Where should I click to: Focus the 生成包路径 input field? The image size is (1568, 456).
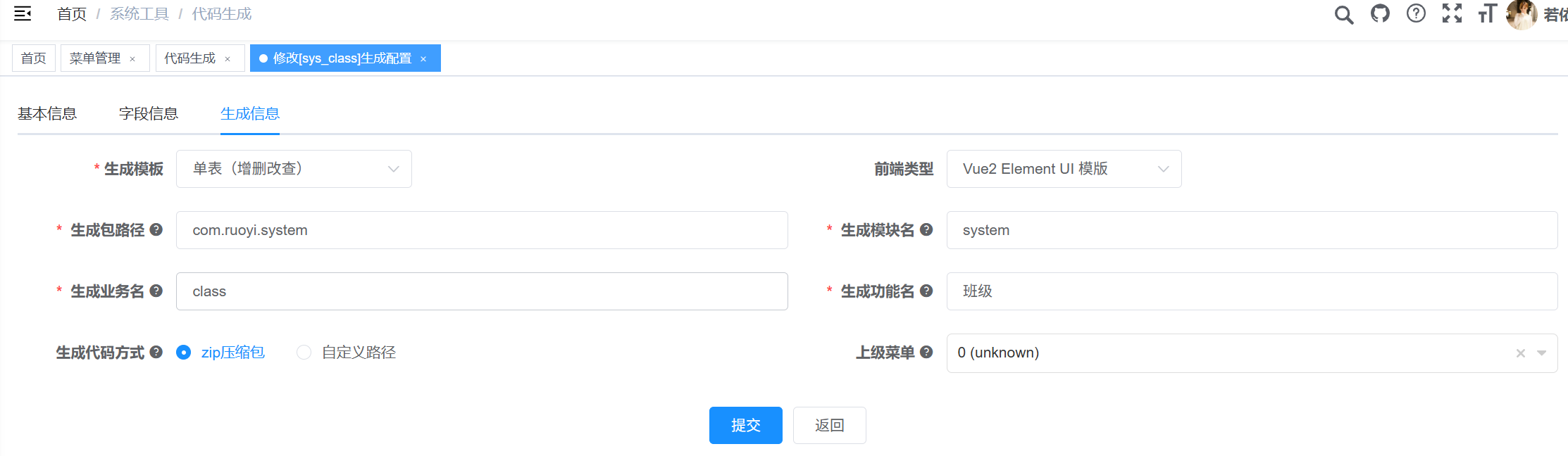click(x=482, y=230)
